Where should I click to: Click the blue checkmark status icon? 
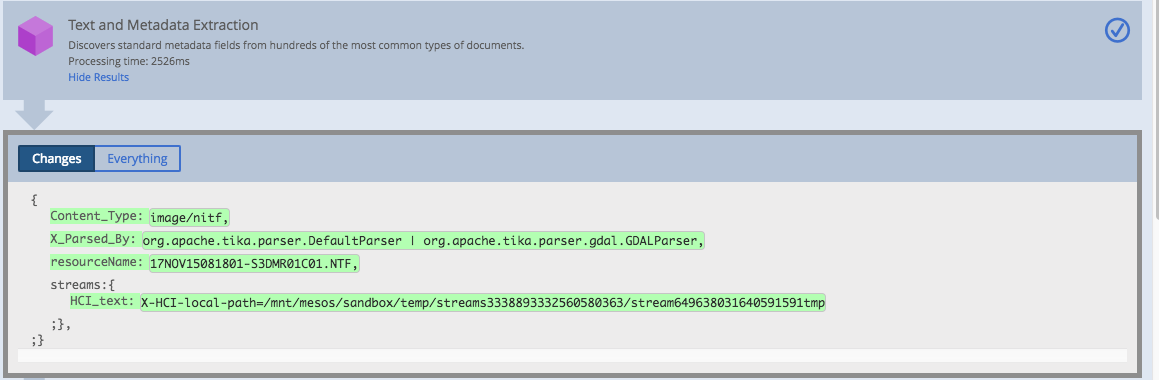(x=1117, y=30)
